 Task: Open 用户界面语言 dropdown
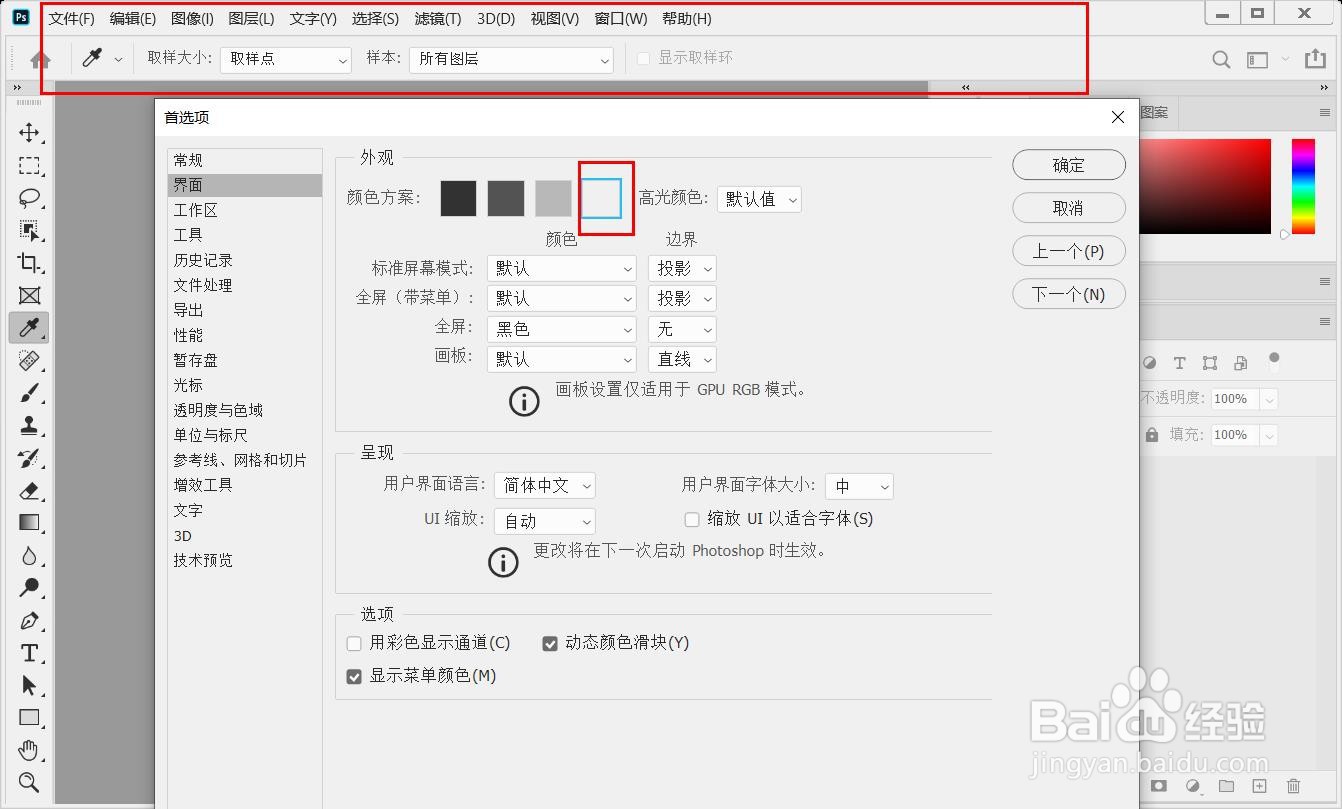tap(545, 485)
